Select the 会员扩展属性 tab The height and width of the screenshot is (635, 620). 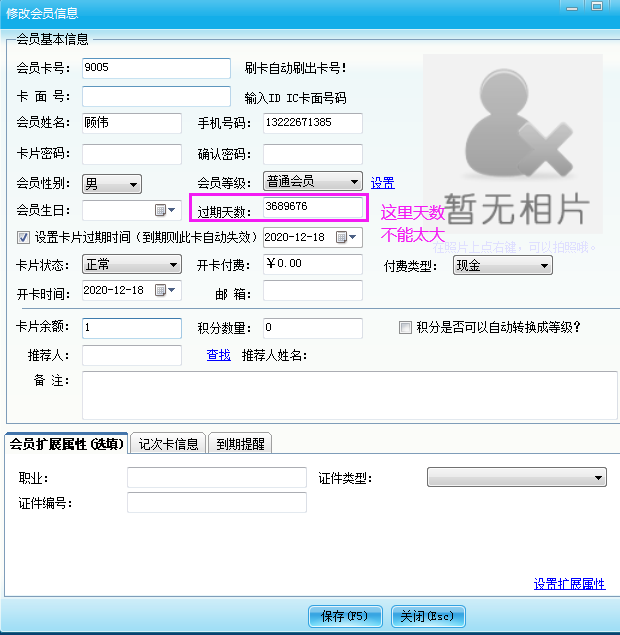tap(67, 444)
